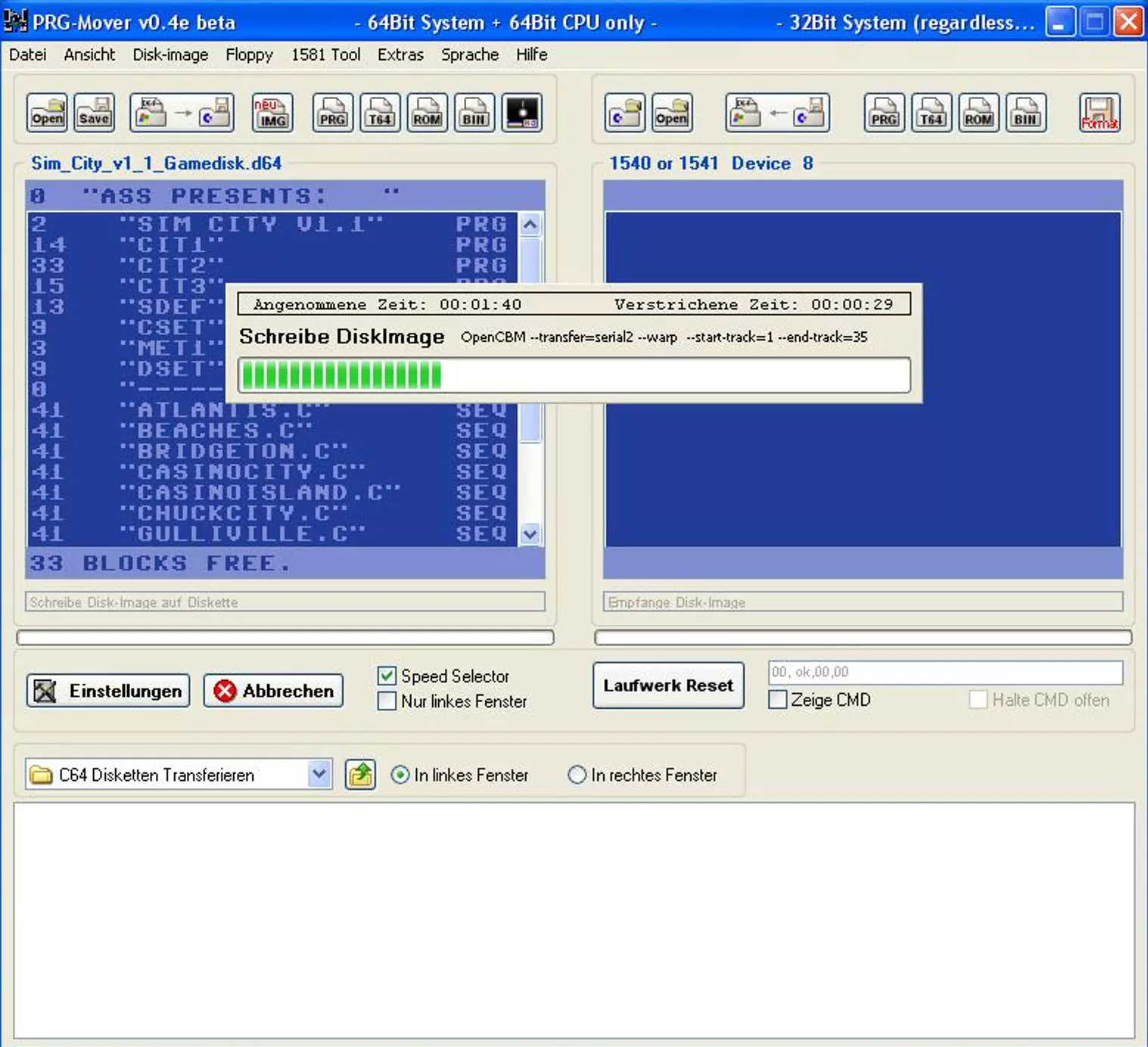Click the T64 icon in right toolbar

tap(932, 113)
